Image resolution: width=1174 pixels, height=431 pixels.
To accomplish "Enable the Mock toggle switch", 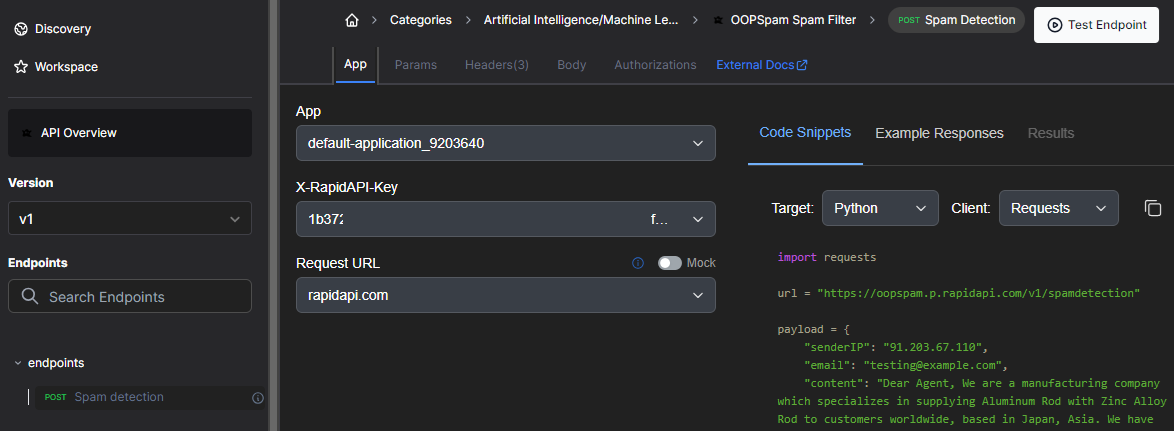I will pyautogui.click(x=669, y=263).
